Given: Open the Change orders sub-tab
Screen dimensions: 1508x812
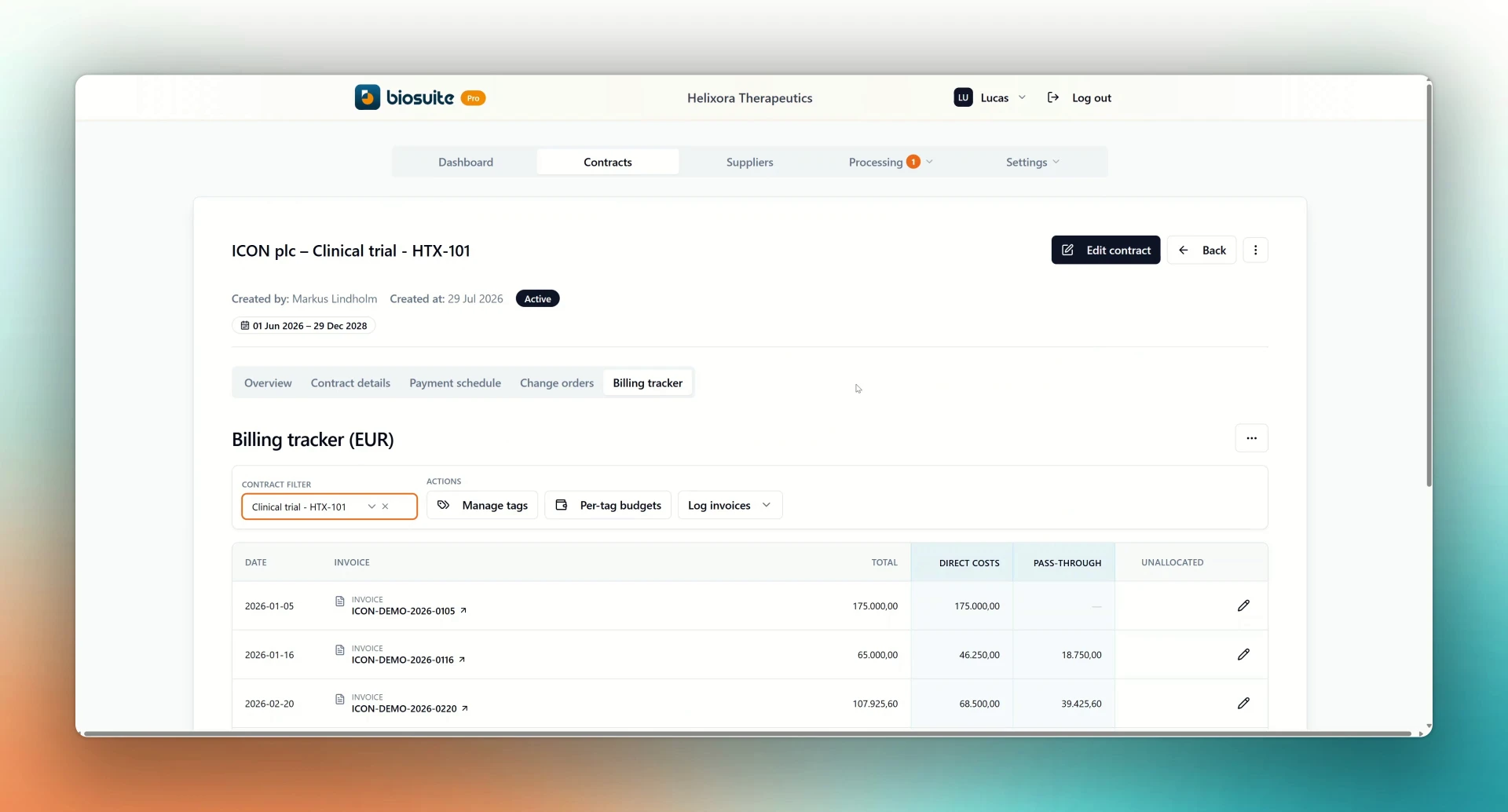Looking at the screenshot, I should click(557, 382).
